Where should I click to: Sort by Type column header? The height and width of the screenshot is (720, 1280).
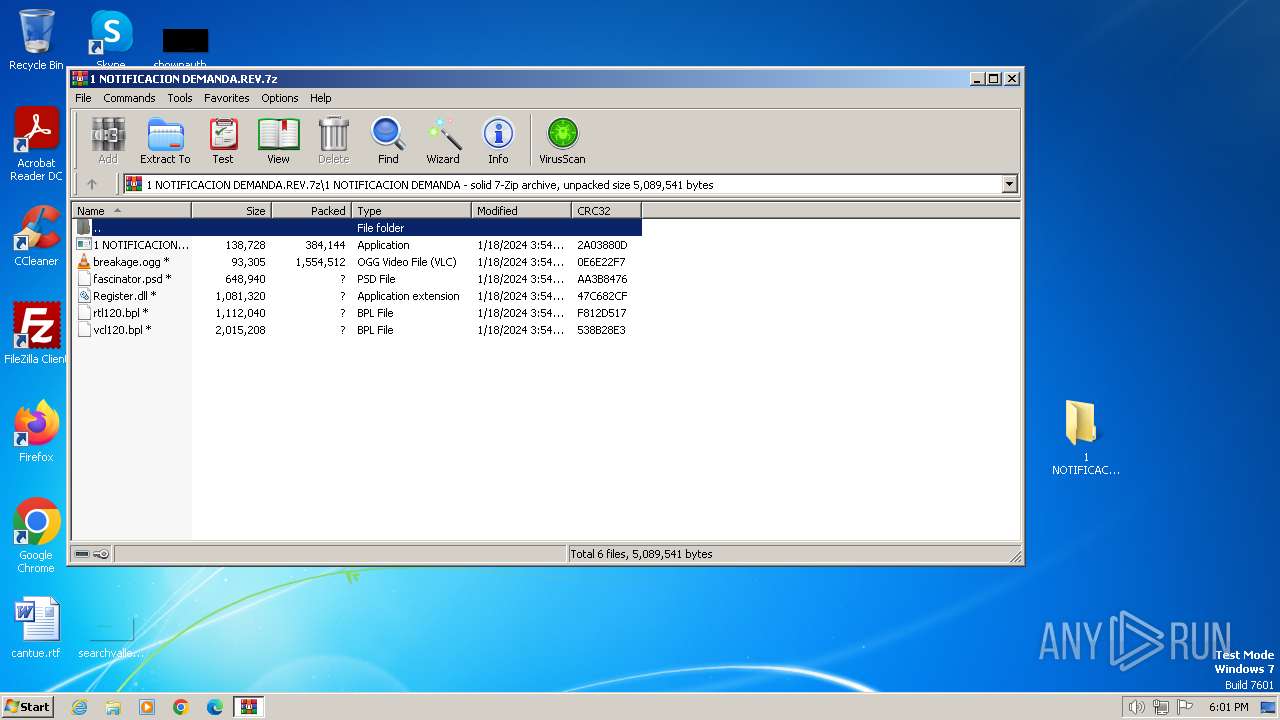point(411,211)
